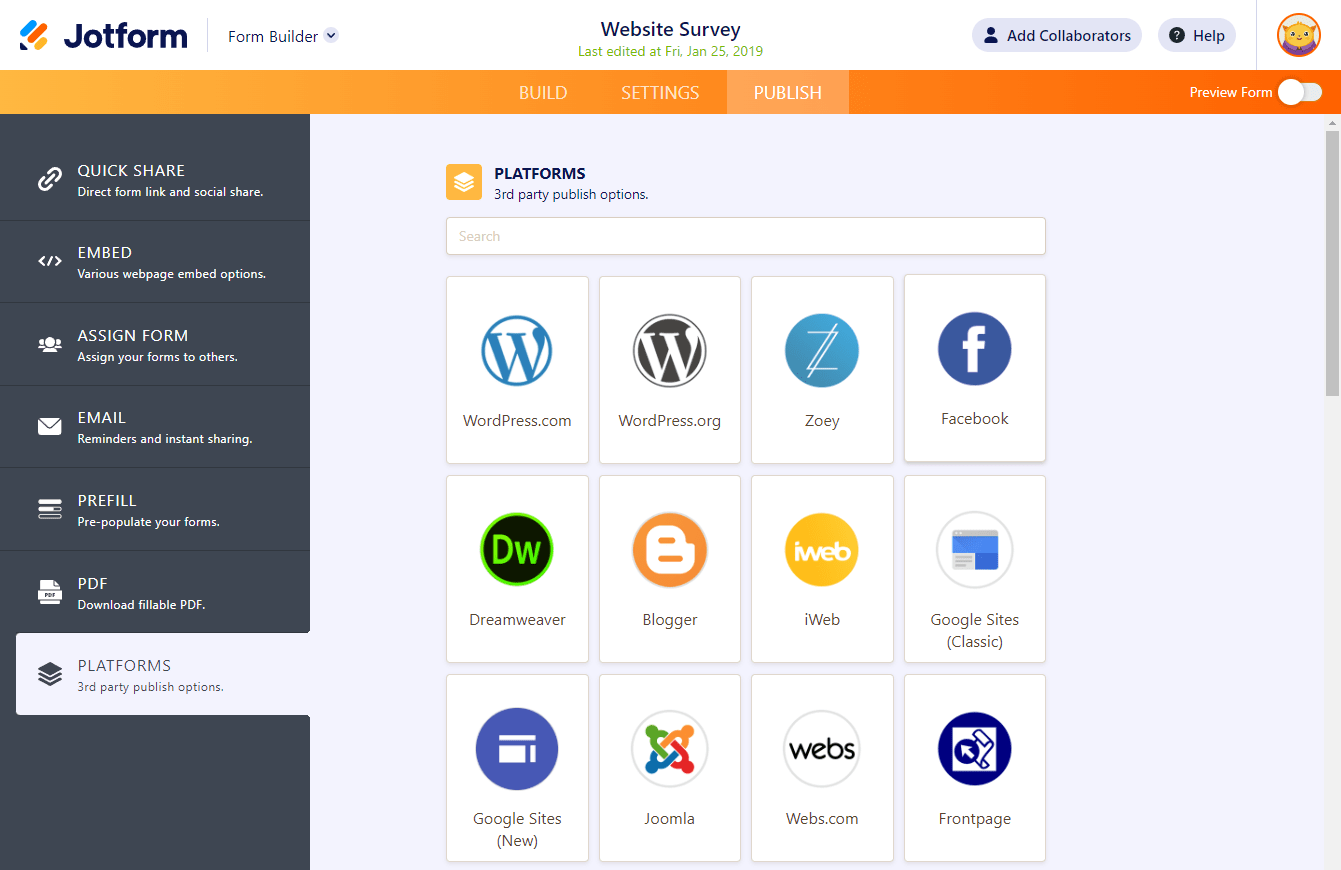The height and width of the screenshot is (870, 1341).
Task: Switch to the BUILD tab
Action: pos(543,91)
